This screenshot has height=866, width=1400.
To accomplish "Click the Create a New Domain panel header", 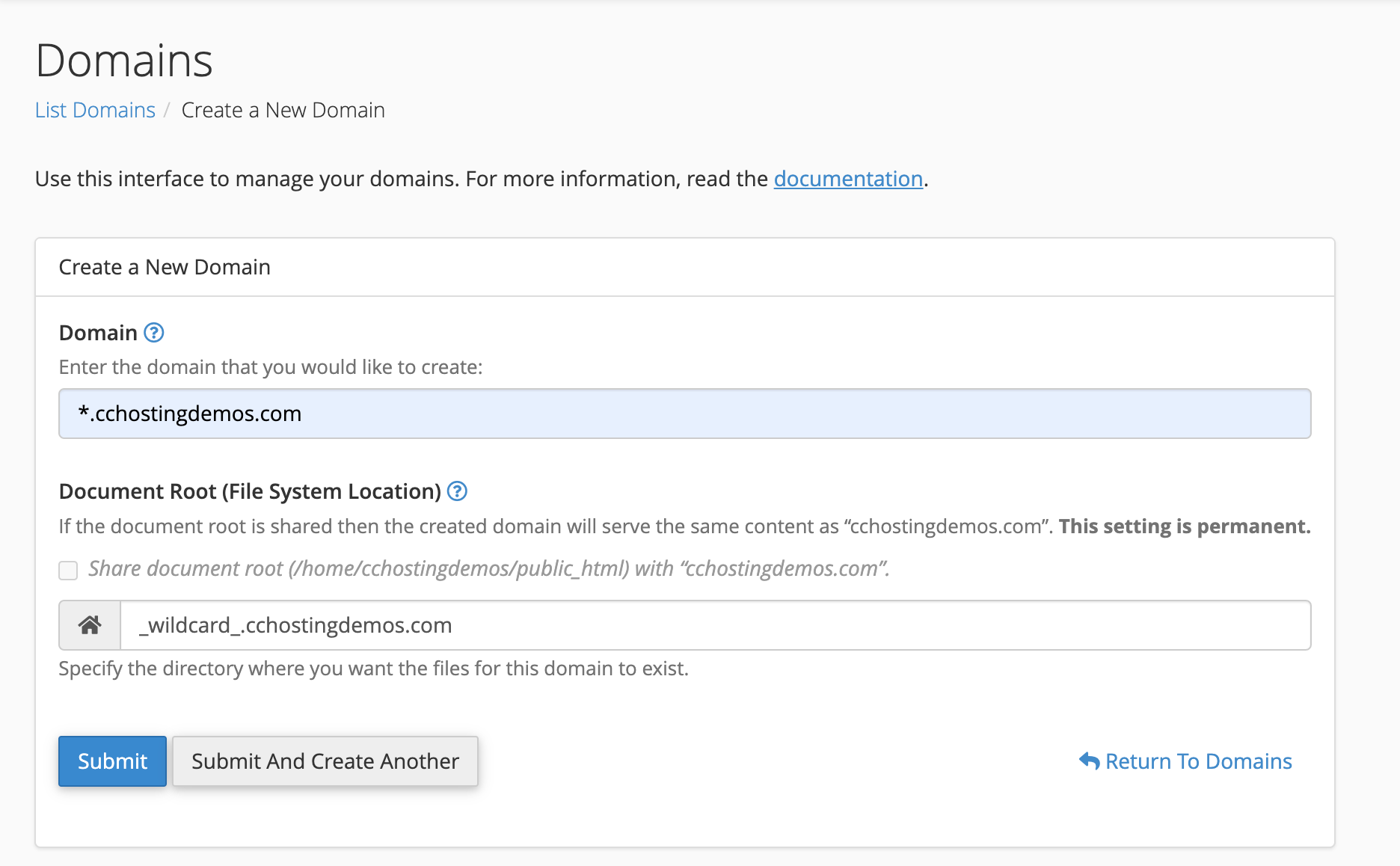I will 165,267.
